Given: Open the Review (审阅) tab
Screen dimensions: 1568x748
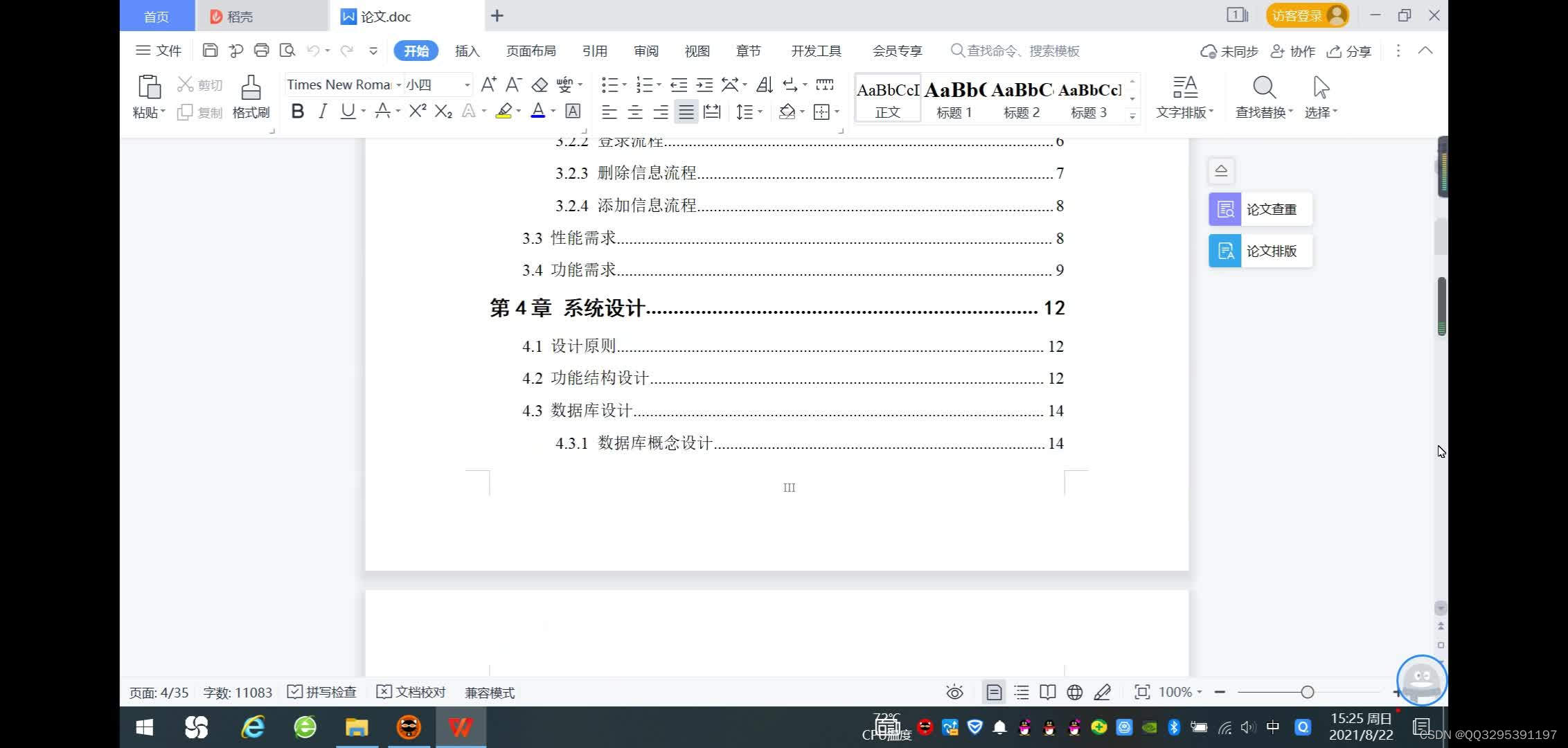Looking at the screenshot, I should [x=645, y=51].
